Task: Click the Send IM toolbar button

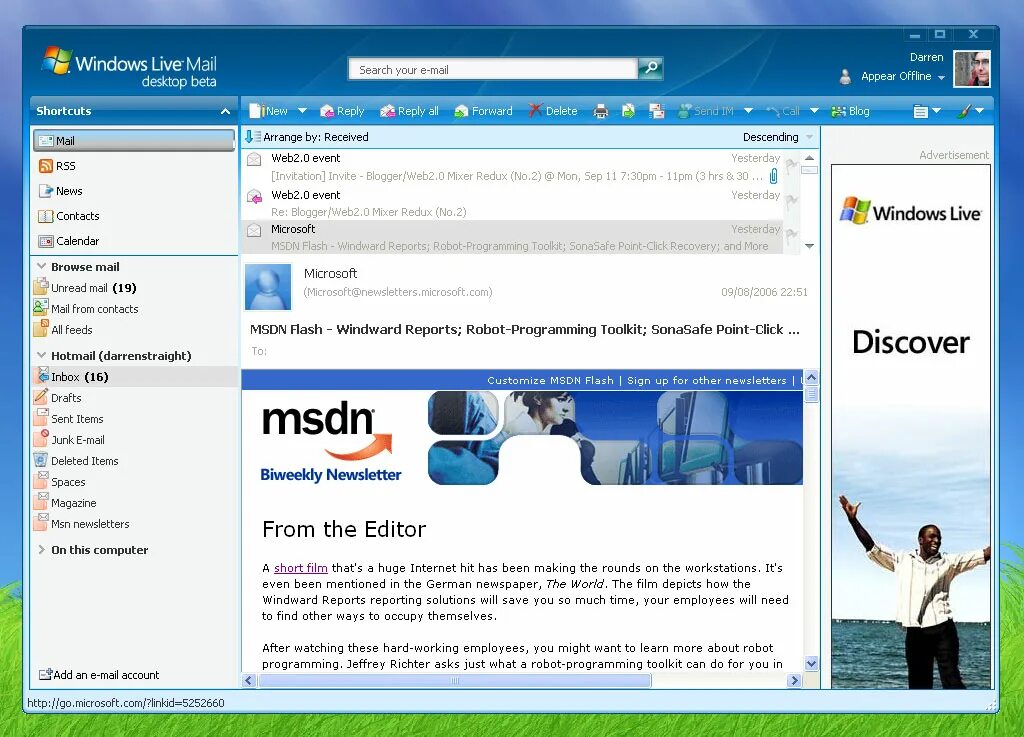Action: [x=706, y=111]
